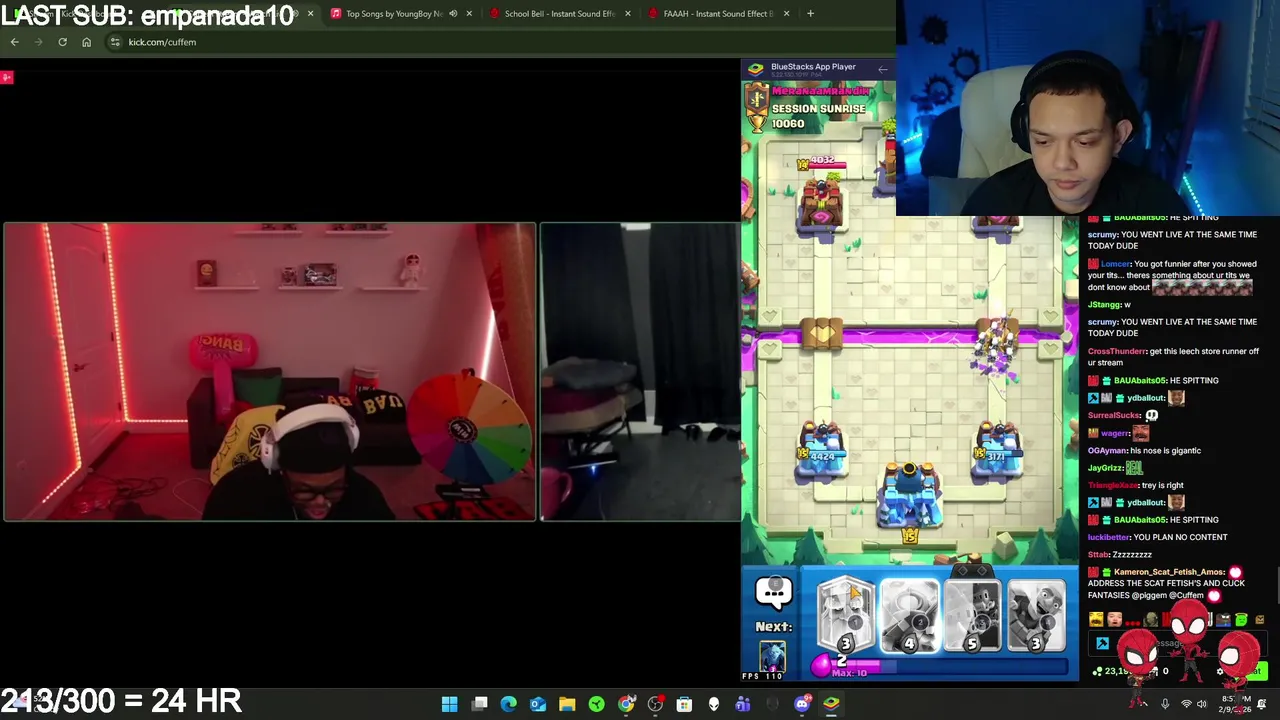Collapse BlueStacks sidebar with arrow icon
The image size is (1280, 720).
point(882,69)
